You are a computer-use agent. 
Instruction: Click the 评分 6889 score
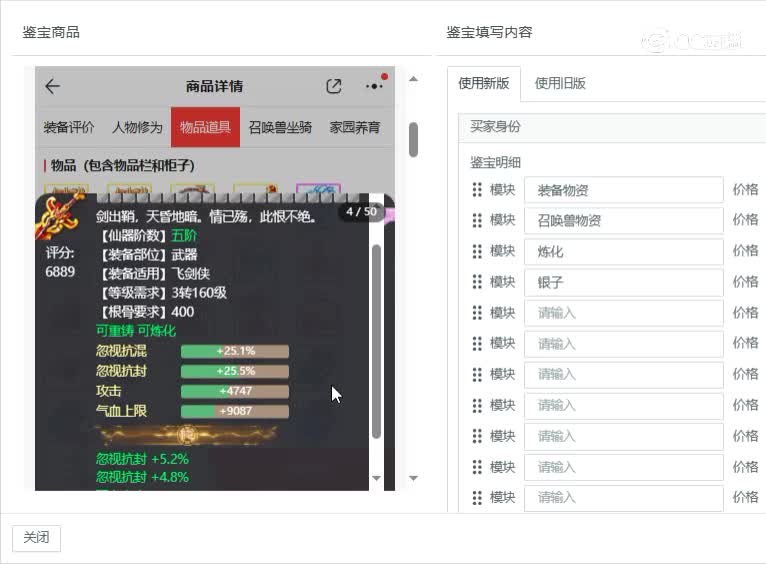click(60, 262)
